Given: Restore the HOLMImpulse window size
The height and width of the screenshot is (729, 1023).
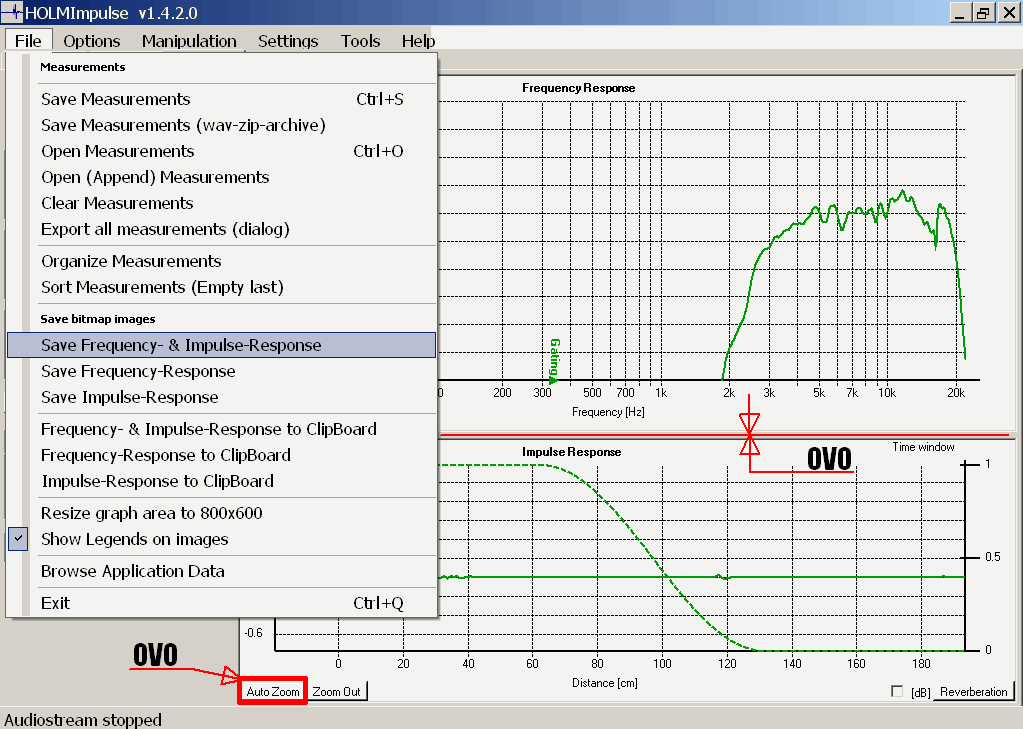Looking at the screenshot, I should (x=983, y=12).
